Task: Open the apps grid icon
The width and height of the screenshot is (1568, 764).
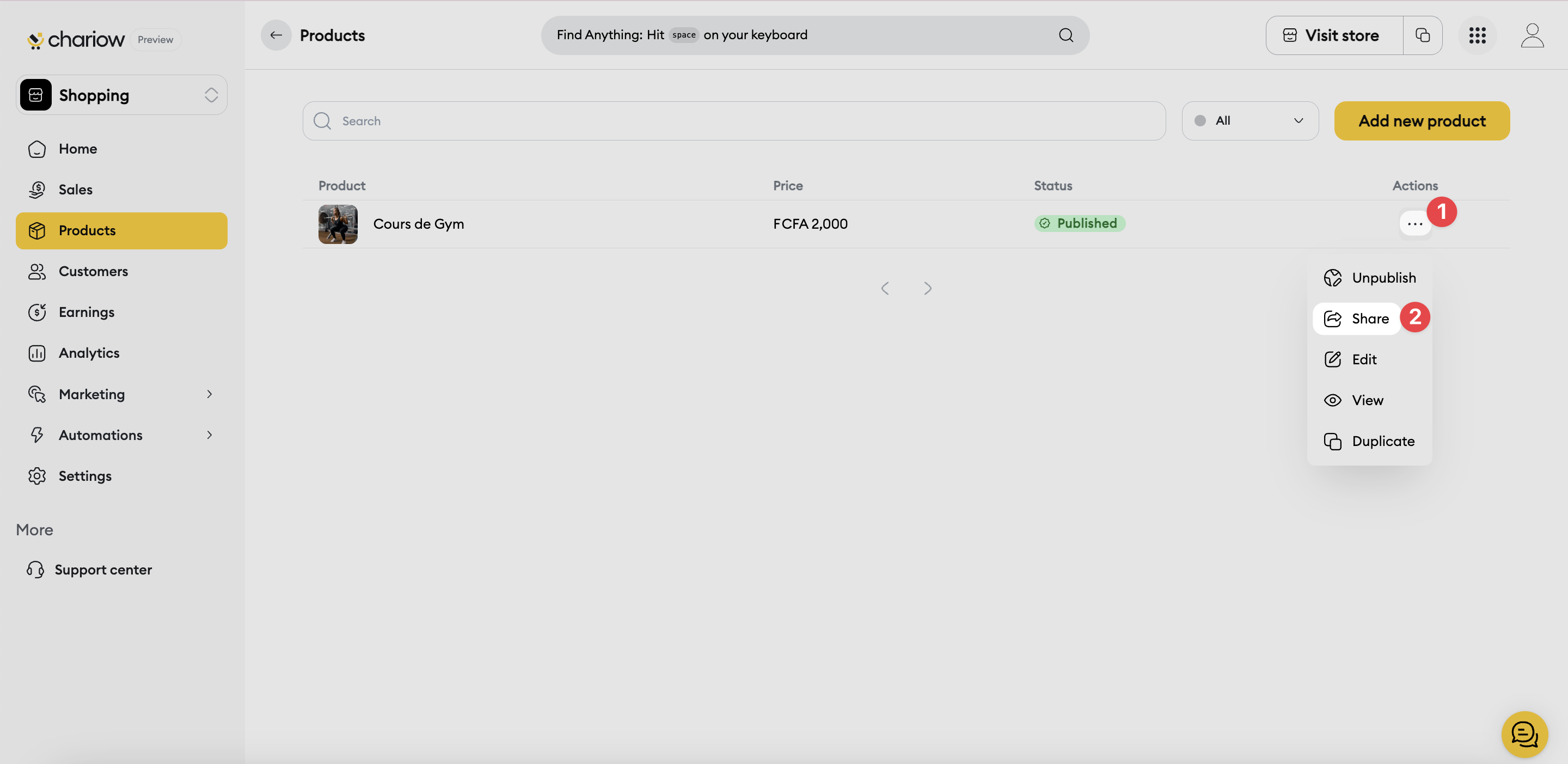Action: [x=1477, y=35]
